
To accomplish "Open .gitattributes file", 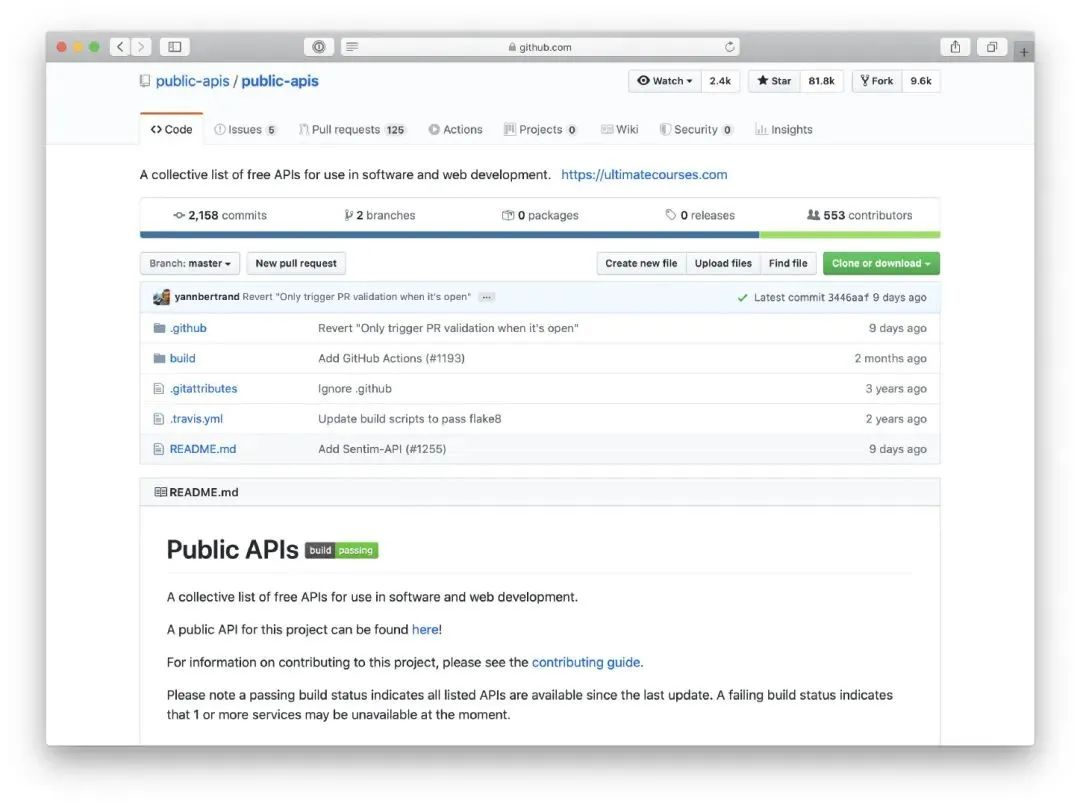I will click(x=203, y=389).
